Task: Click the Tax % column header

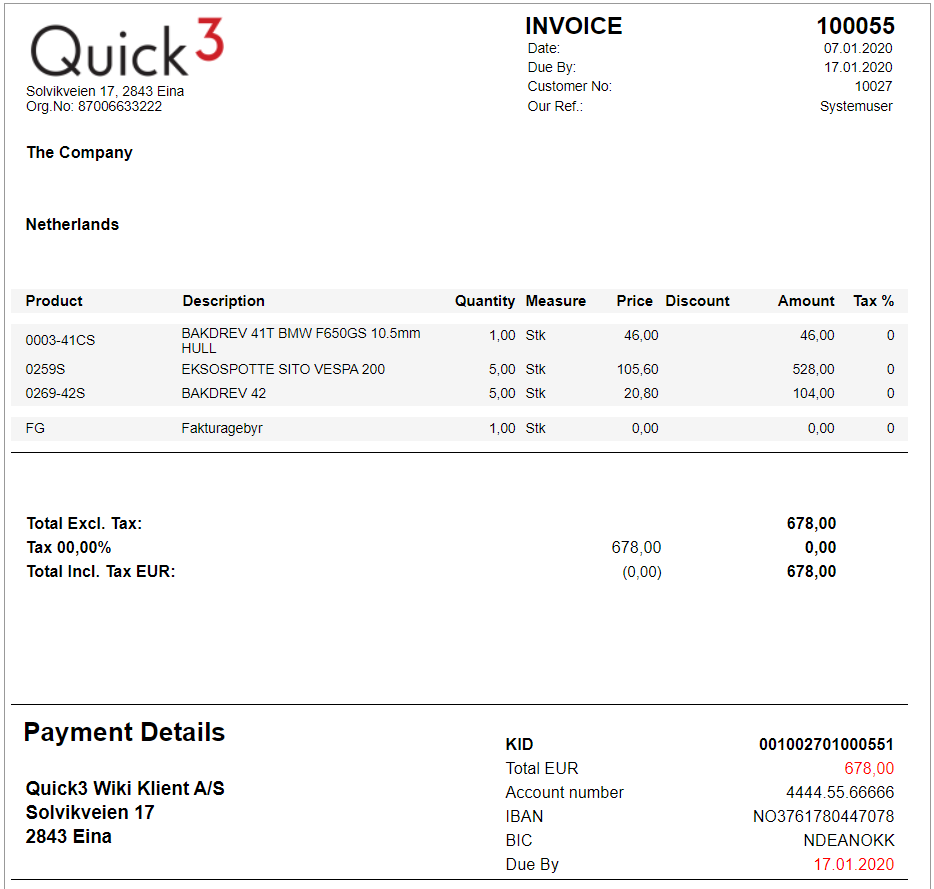Action: pos(873,301)
